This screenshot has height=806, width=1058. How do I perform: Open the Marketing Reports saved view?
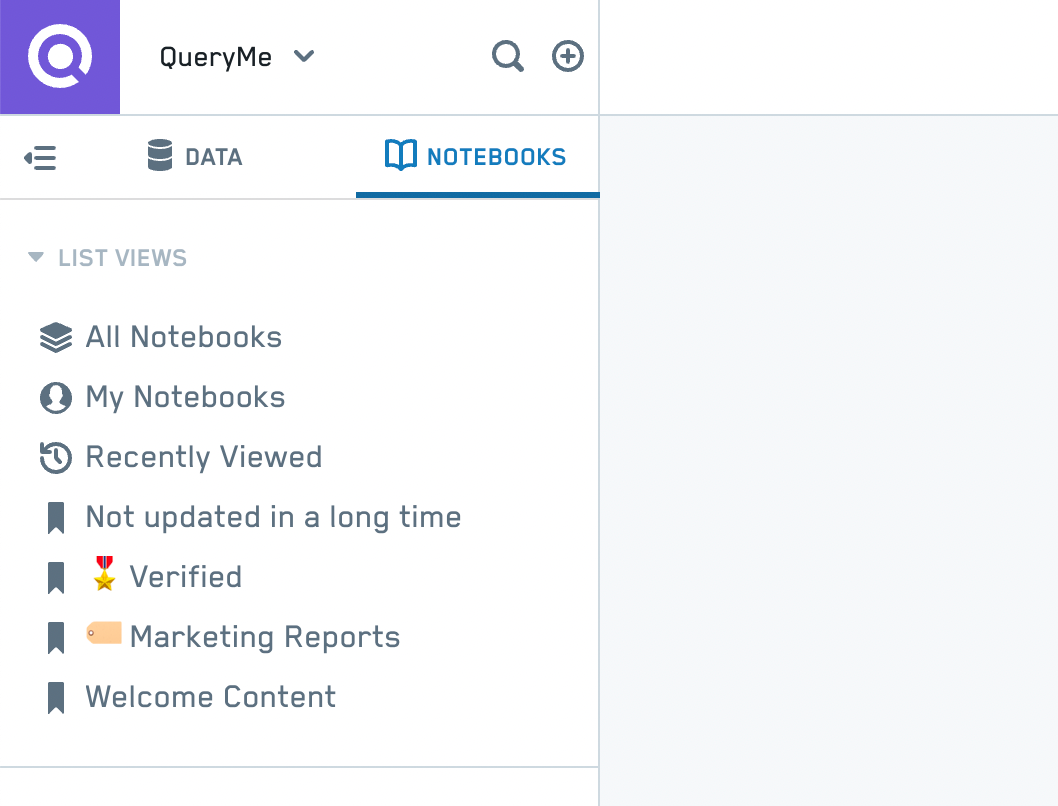(264, 638)
